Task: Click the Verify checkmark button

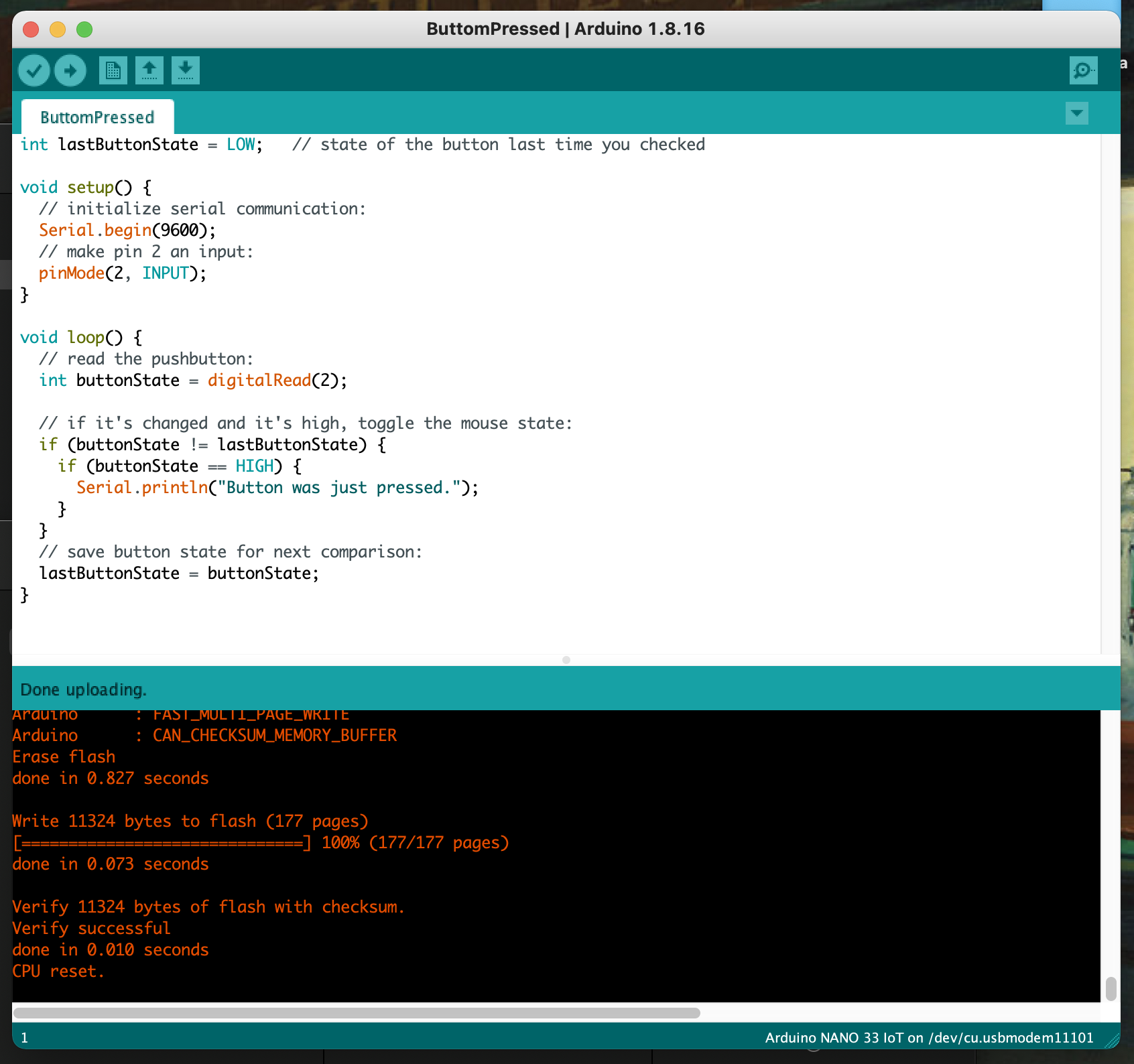Action: (34, 70)
